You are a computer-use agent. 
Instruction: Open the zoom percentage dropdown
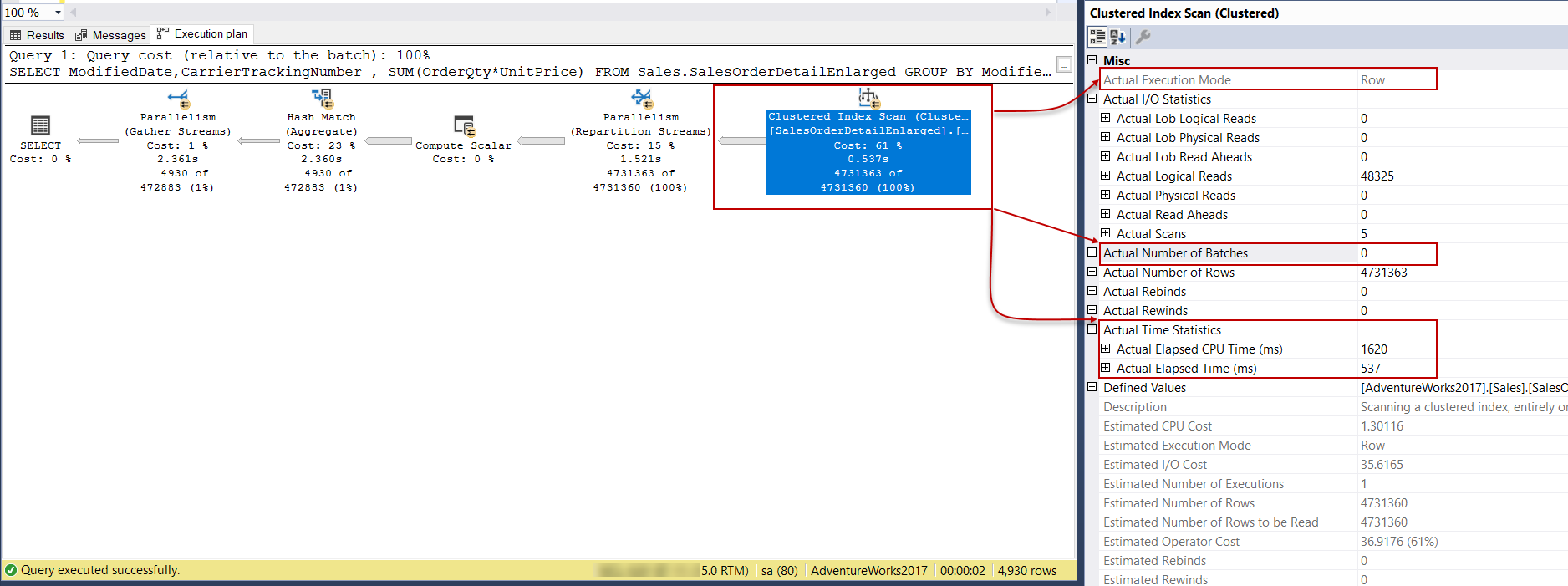[58, 13]
